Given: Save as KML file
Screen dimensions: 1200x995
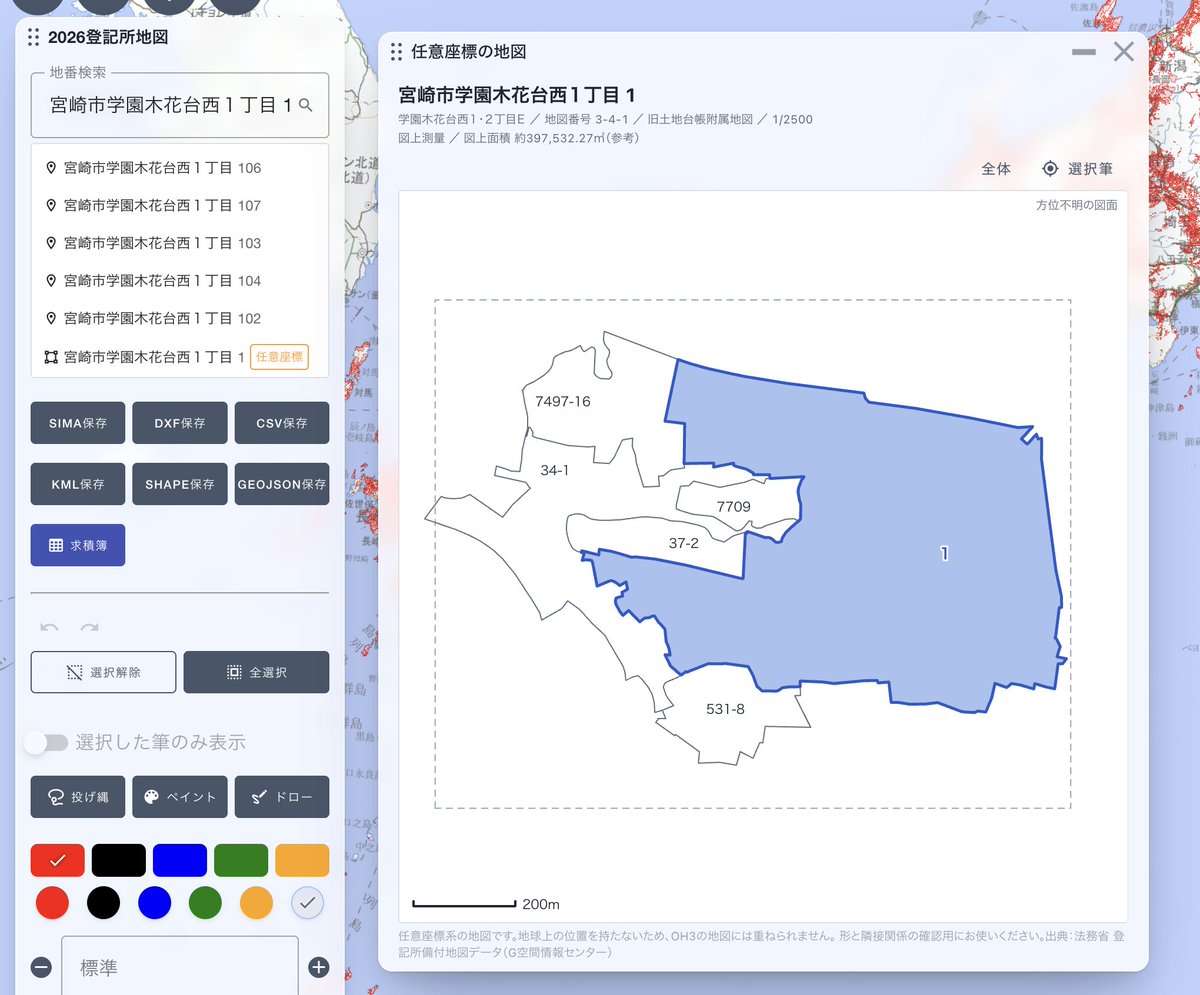Looking at the screenshot, I should coord(78,484).
